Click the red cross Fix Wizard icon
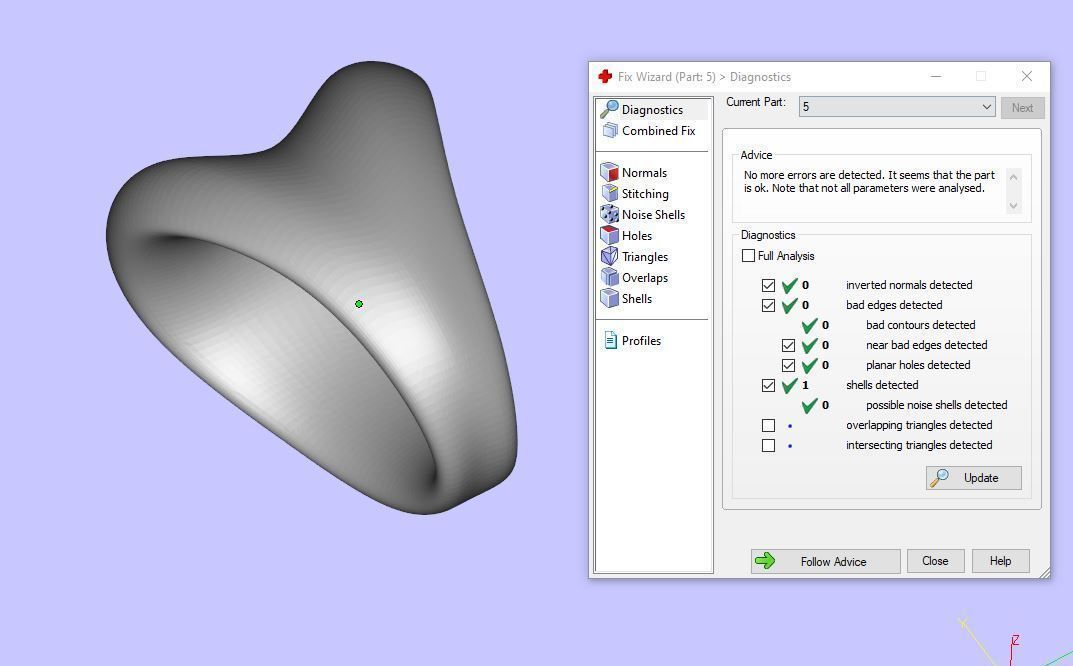Screen dimensions: 1073x666 tap(605, 77)
